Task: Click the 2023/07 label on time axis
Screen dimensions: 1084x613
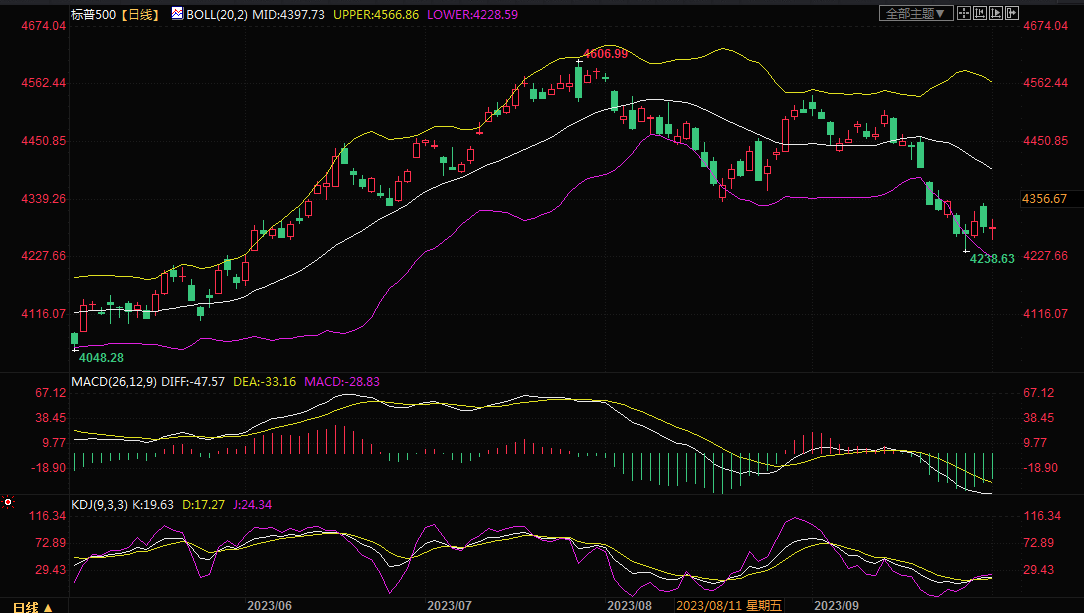Action: click(x=449, y=606)
